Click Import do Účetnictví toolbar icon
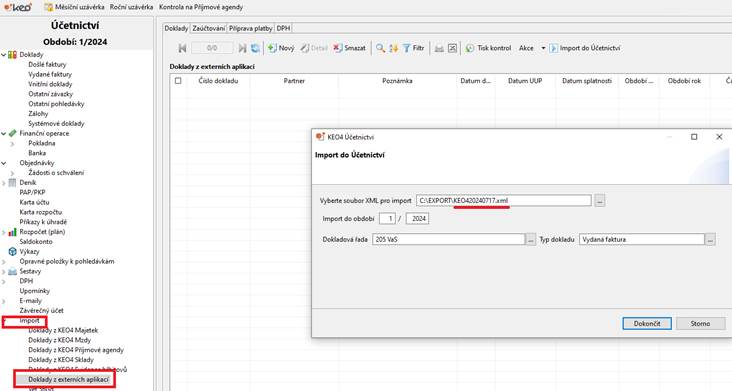 [553, 48]
